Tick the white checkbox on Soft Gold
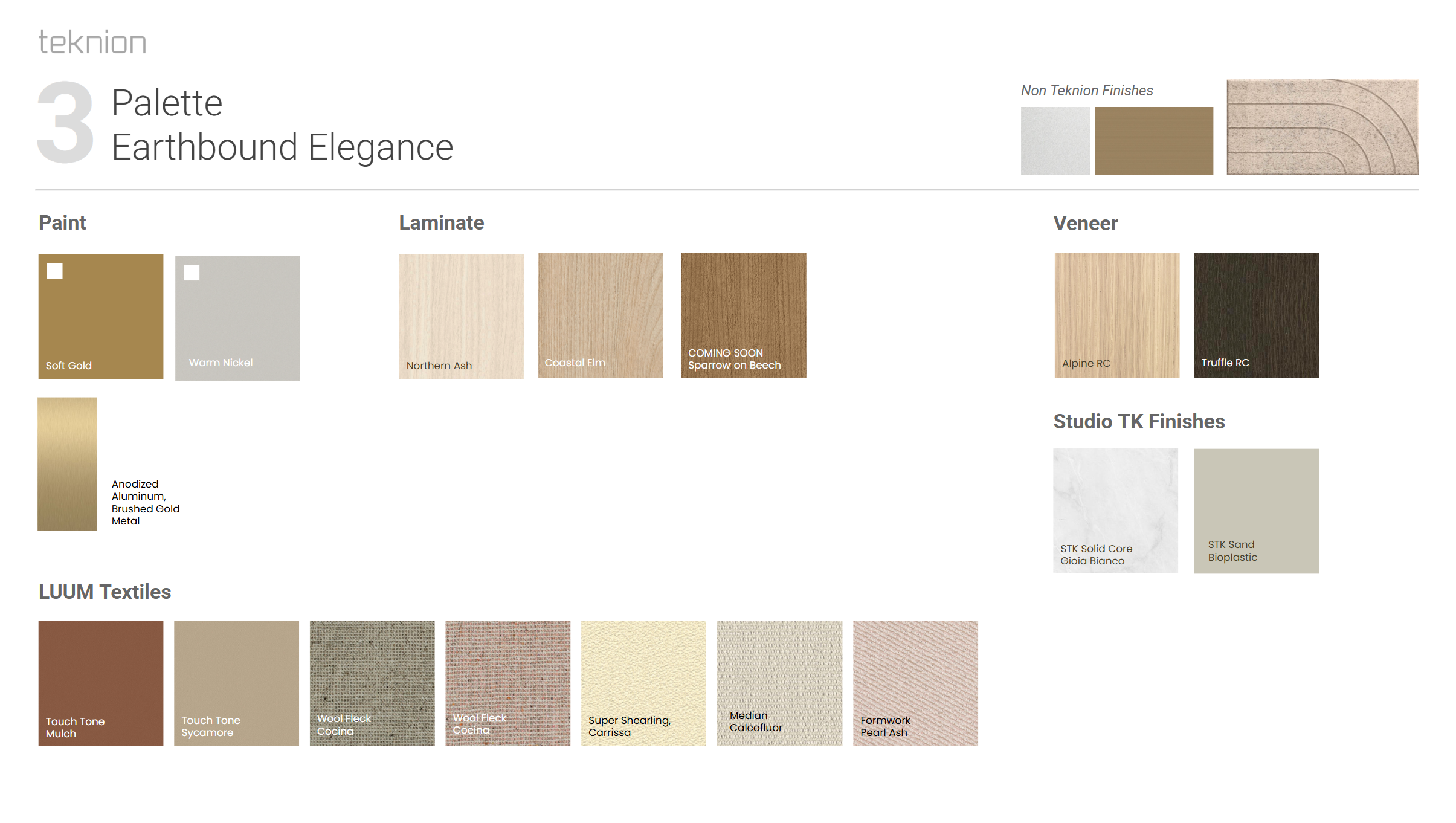This screenshot has width=1456, height=823. (55, 271)
